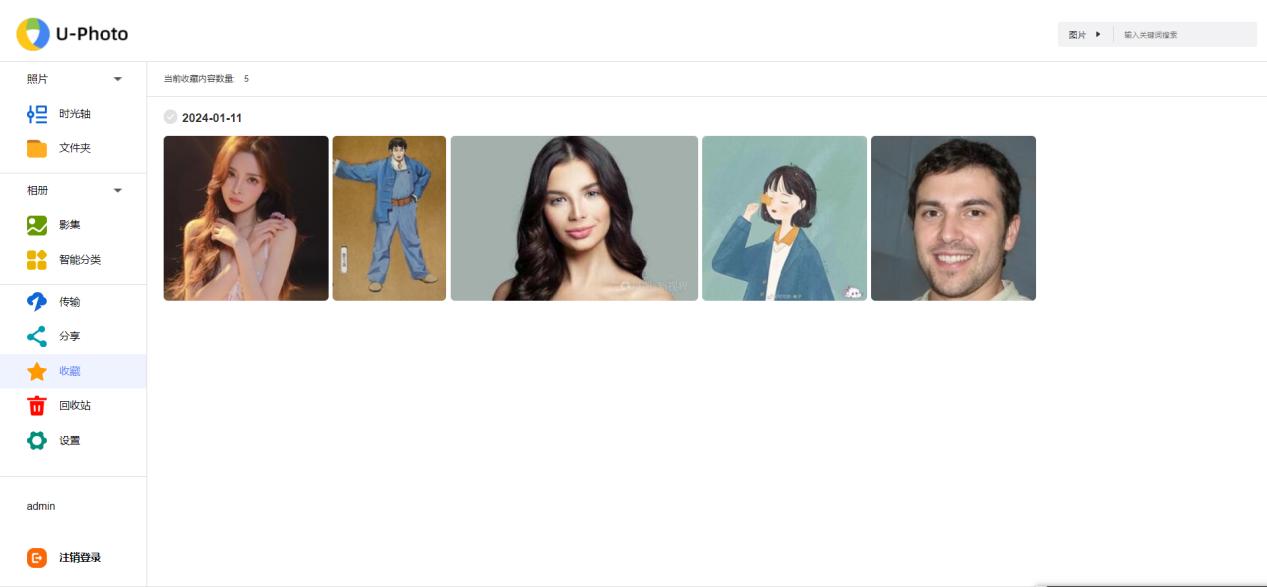Click the 传输 transfer cloud icon
The height and width of the screenshot is (587, 1267).
coord(37,302)
